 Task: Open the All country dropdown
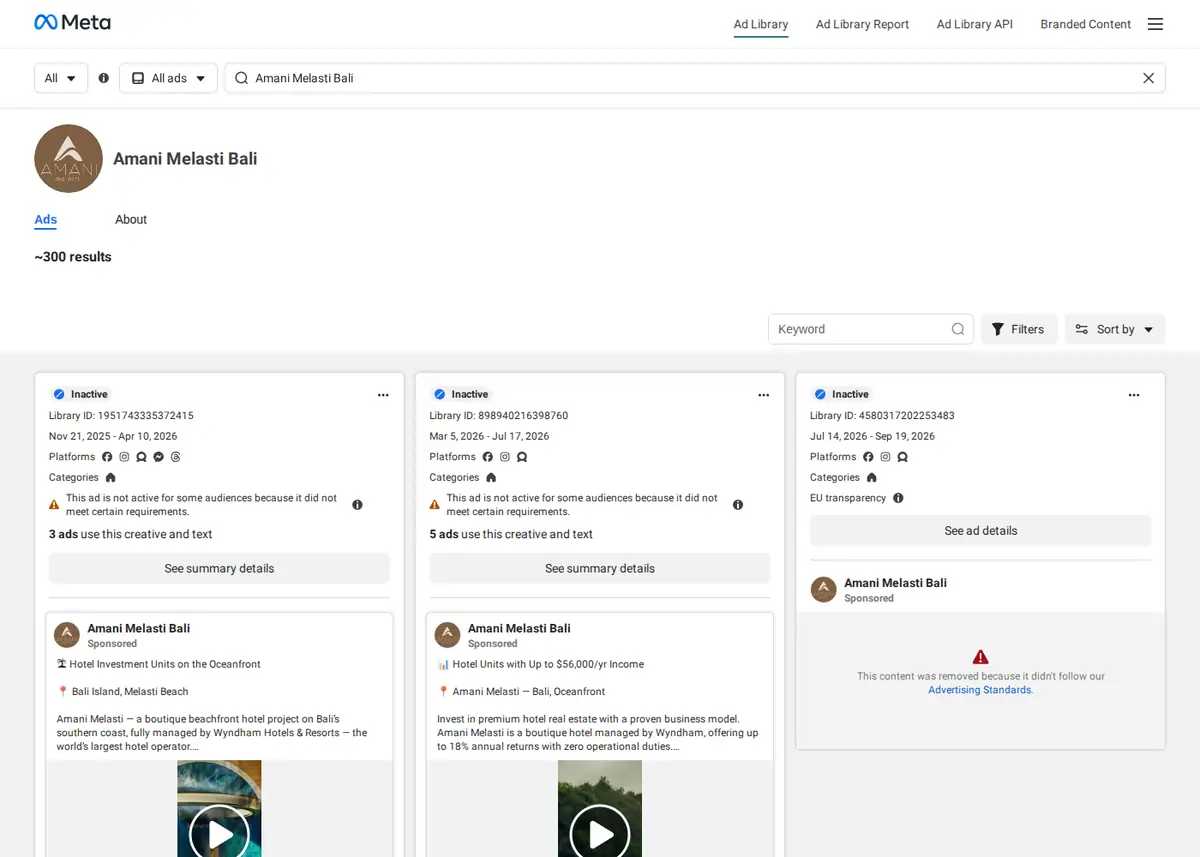[x=61, y=78]
